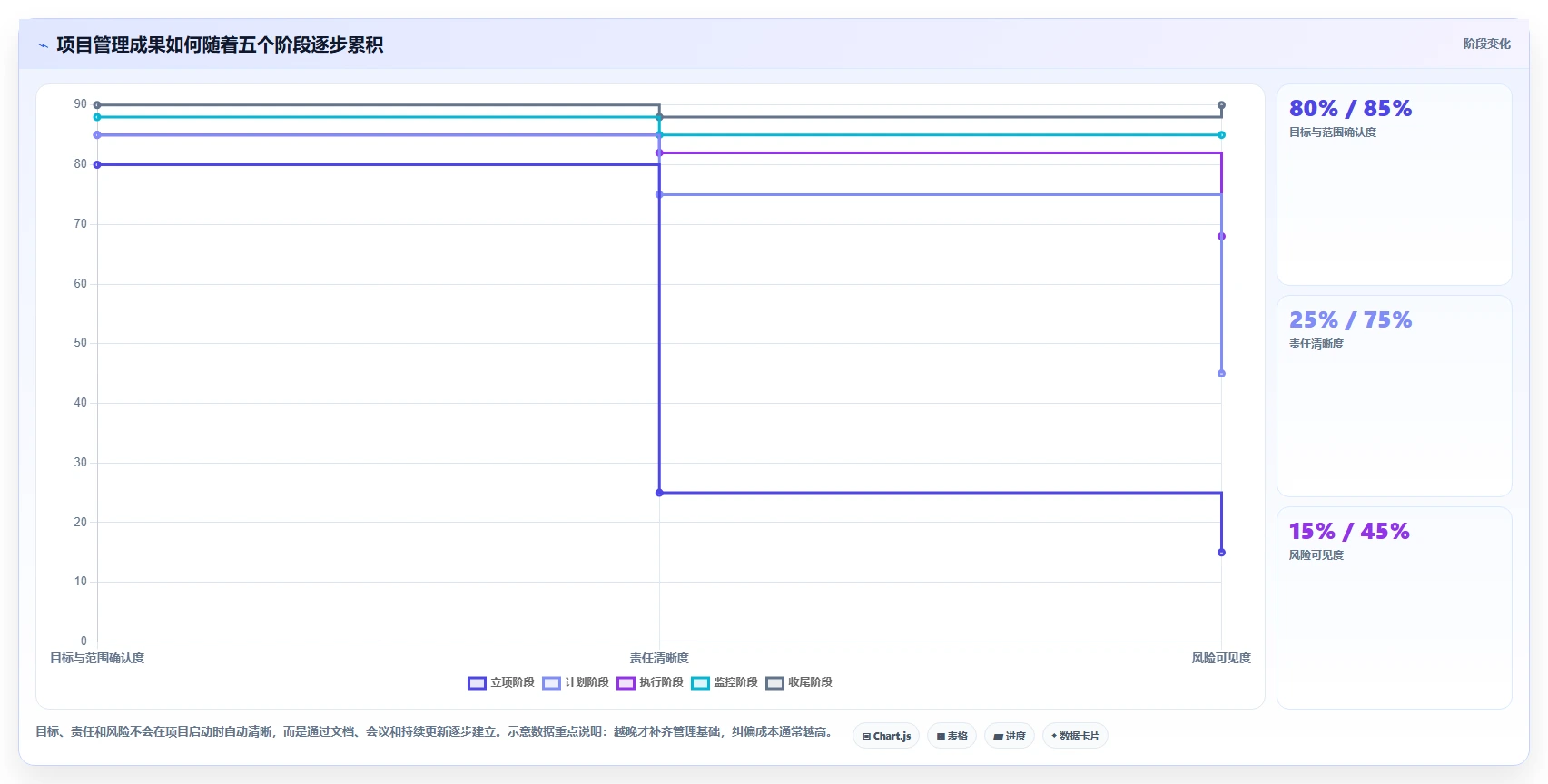Click the 表格 tag
The image size is (1548, 784).
pos(951,736)
